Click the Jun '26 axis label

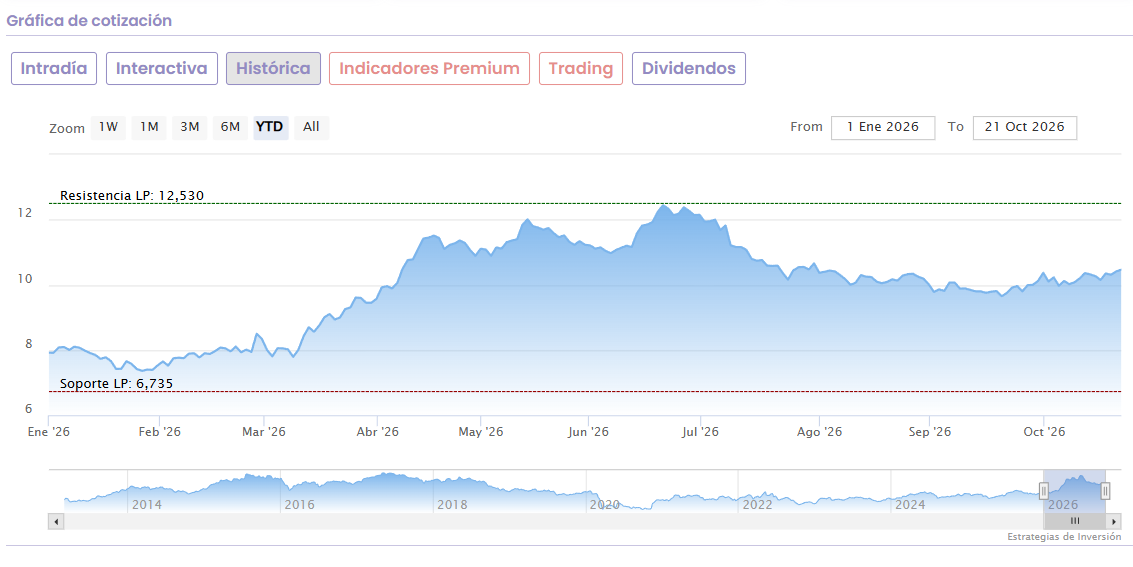point(588,432)
